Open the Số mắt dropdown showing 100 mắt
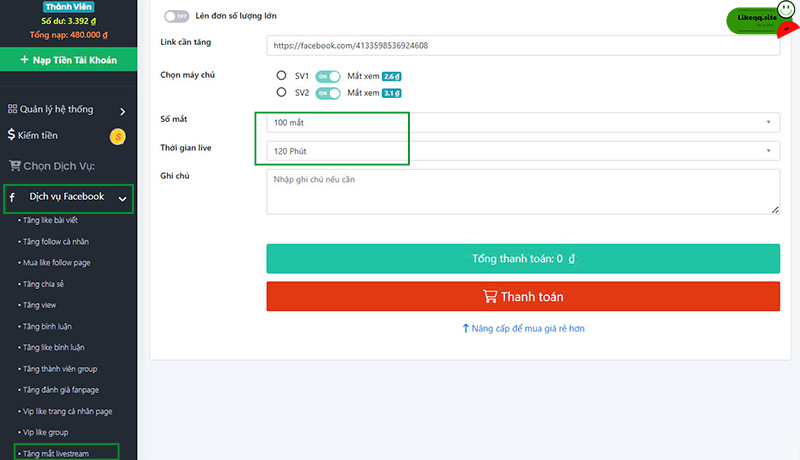The height and width of the screenshot is (460, 800). [x=523, y=122]
